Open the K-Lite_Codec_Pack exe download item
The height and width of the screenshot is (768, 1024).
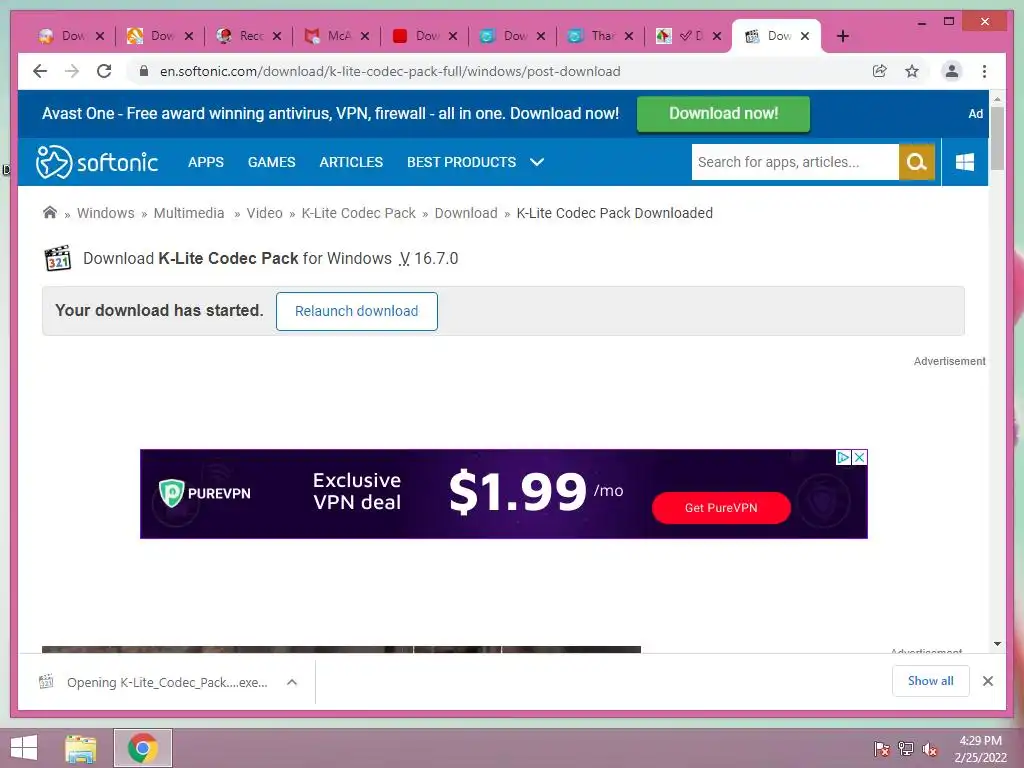tap(167, 682)
